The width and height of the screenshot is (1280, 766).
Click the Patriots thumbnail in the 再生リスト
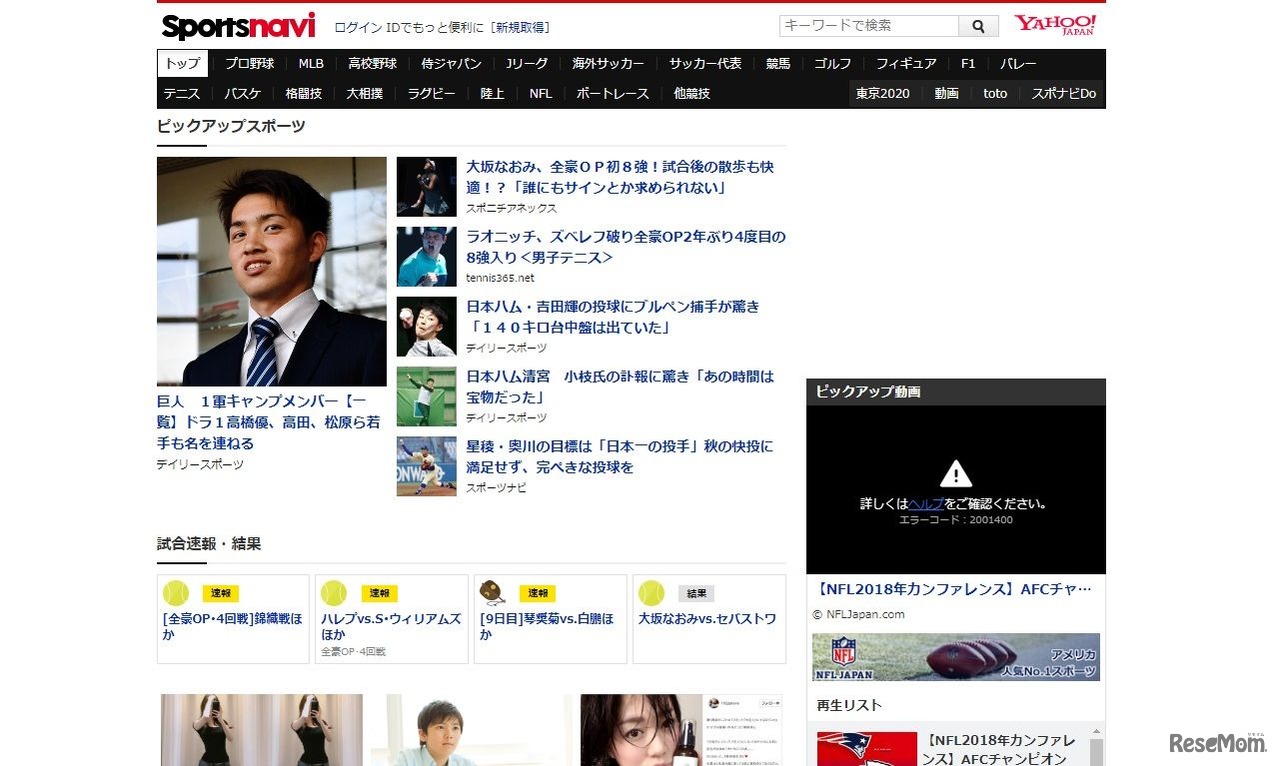pos(867,749)
